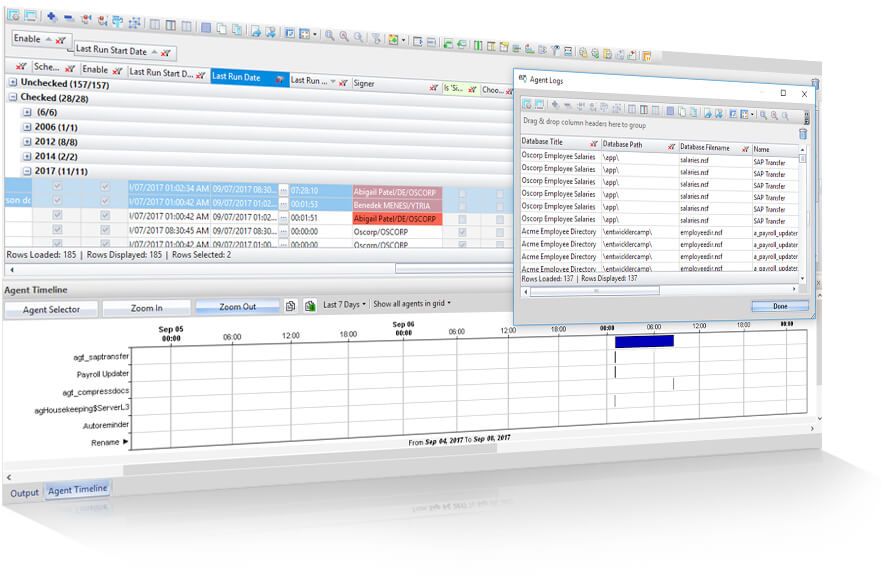Expand the Unchecked (157/157) group

[x=13, y=82]
